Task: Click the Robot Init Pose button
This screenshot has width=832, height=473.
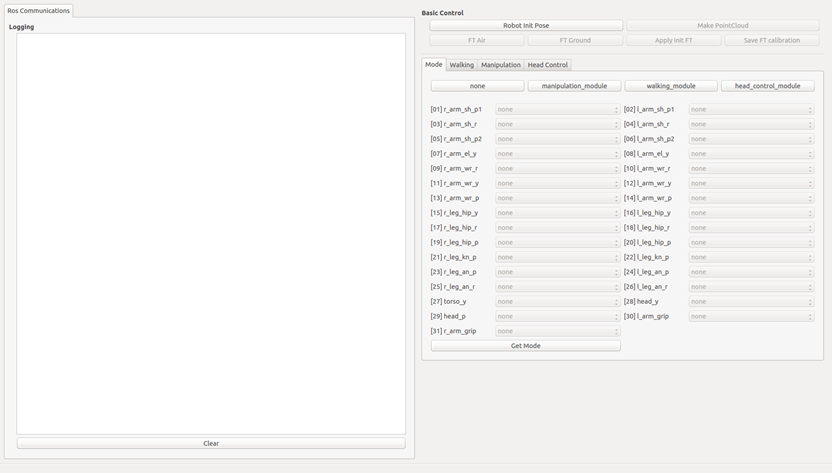Action: 526,25
